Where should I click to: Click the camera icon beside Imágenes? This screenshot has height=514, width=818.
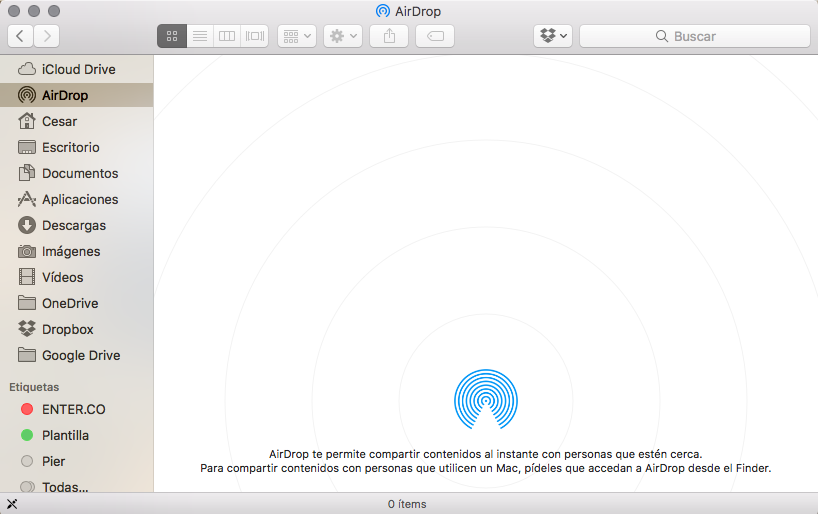[27, 252]
